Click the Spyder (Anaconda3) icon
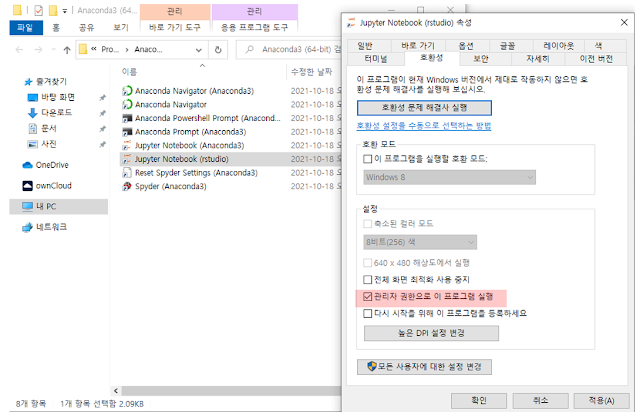 pos(127,187)
